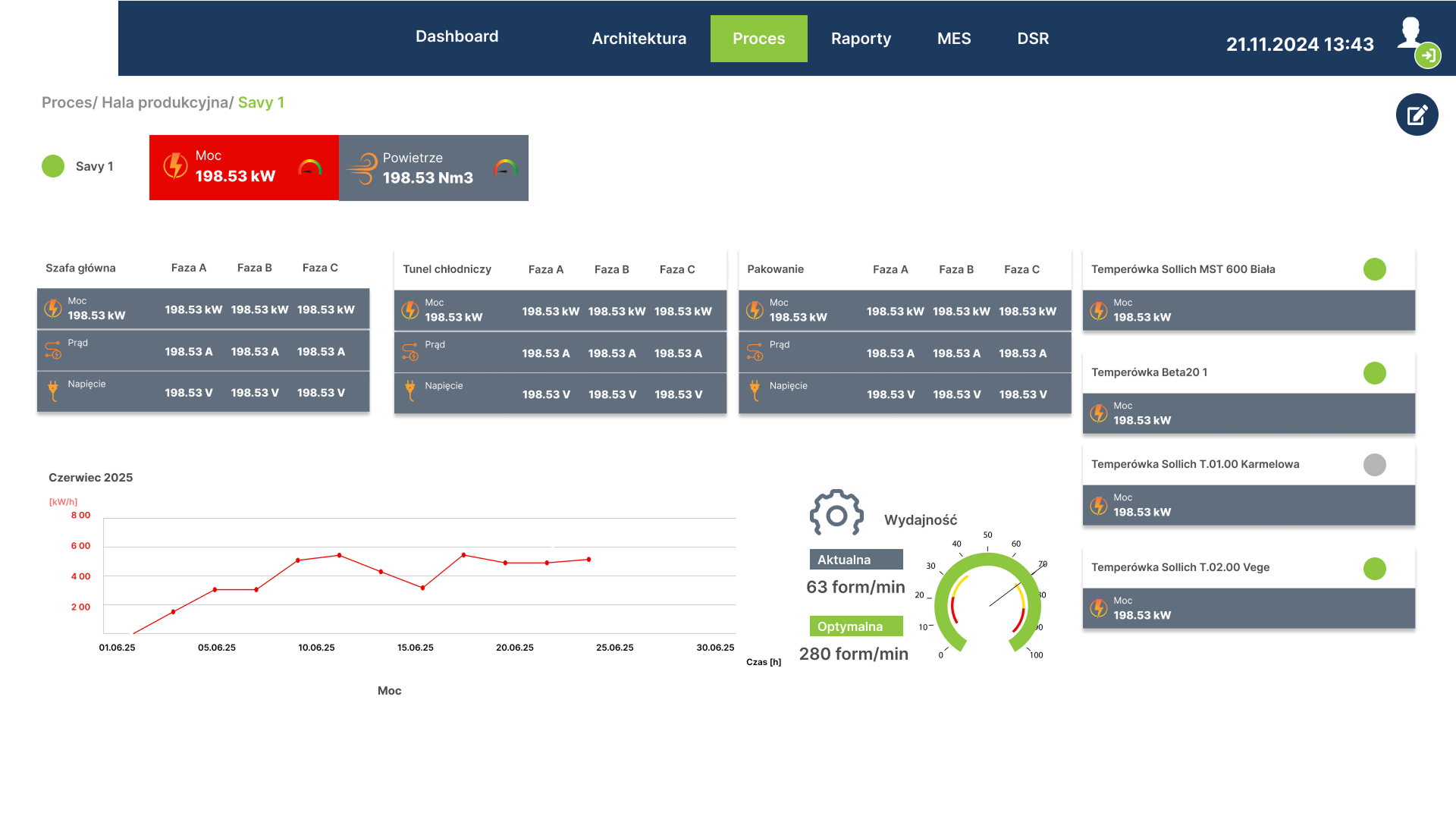
Task: Toggle status dot of Temperówka Sollich MST 600 Biała
Action: coord(1374,269)
